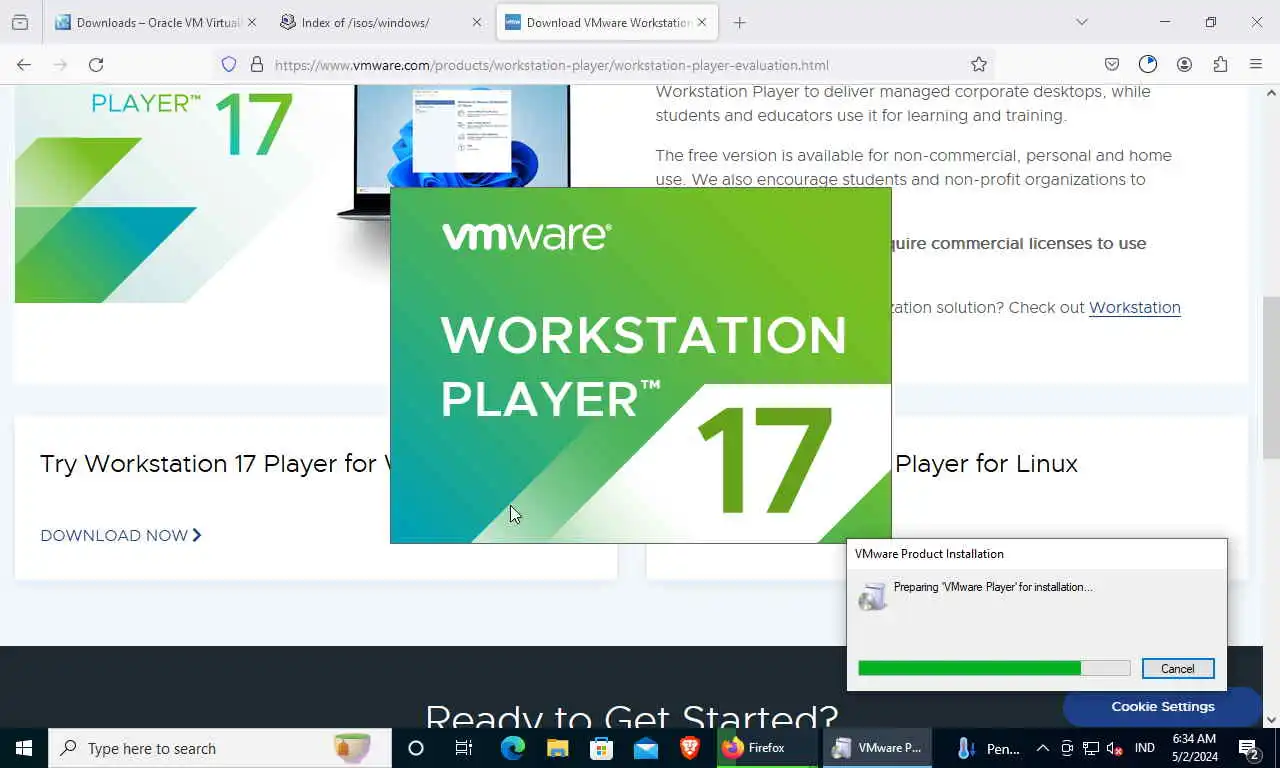This screenshot has width=1280, height=768.
Task: Select the Download VMware Workstation tab
Action: click(x=606, y=22)
